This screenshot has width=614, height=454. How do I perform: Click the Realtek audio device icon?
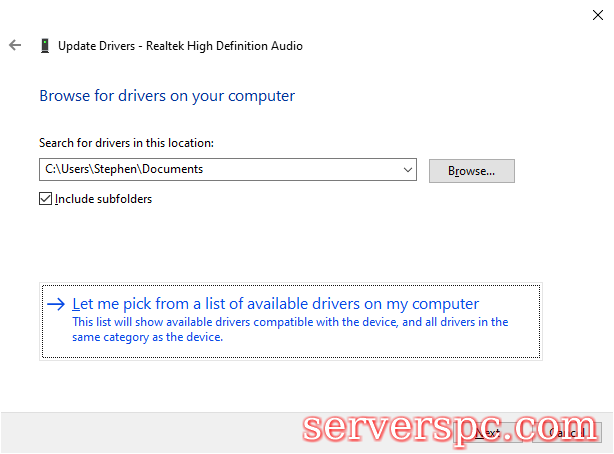(44, 45)
